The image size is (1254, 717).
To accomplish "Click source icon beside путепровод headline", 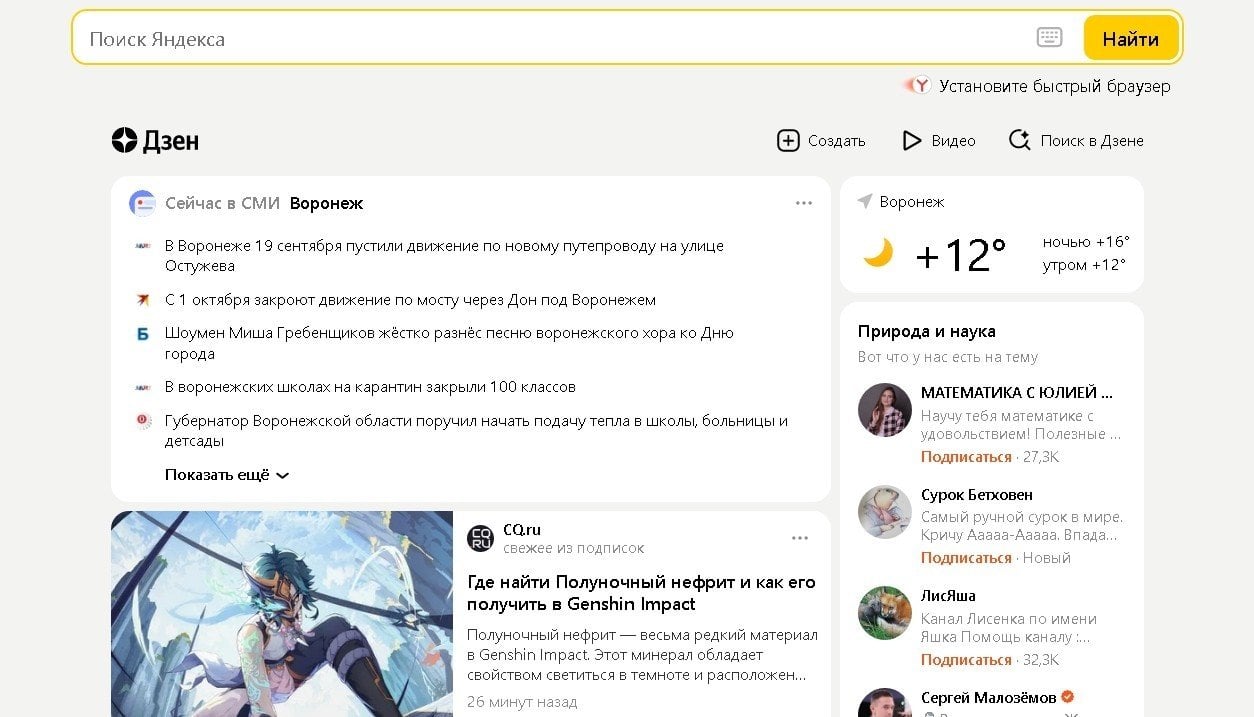I will (x=143, y=246).
